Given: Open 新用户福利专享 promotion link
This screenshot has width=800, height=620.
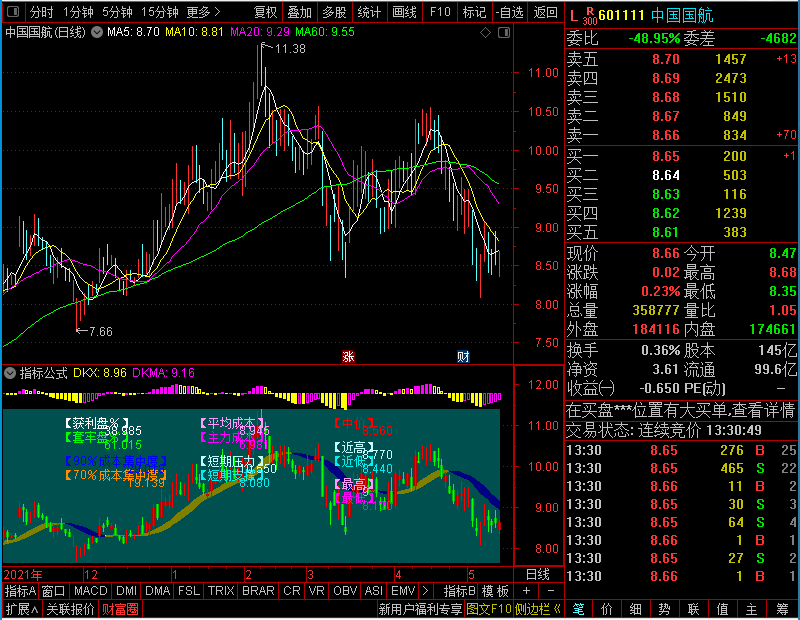Looking at the screenshot, I should [420, 609].
